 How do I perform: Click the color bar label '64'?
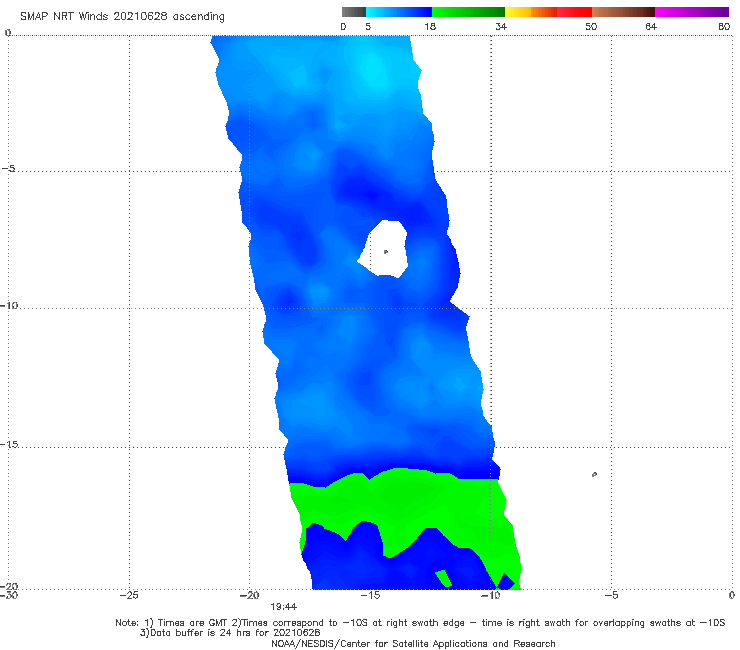tap(651, 27)
